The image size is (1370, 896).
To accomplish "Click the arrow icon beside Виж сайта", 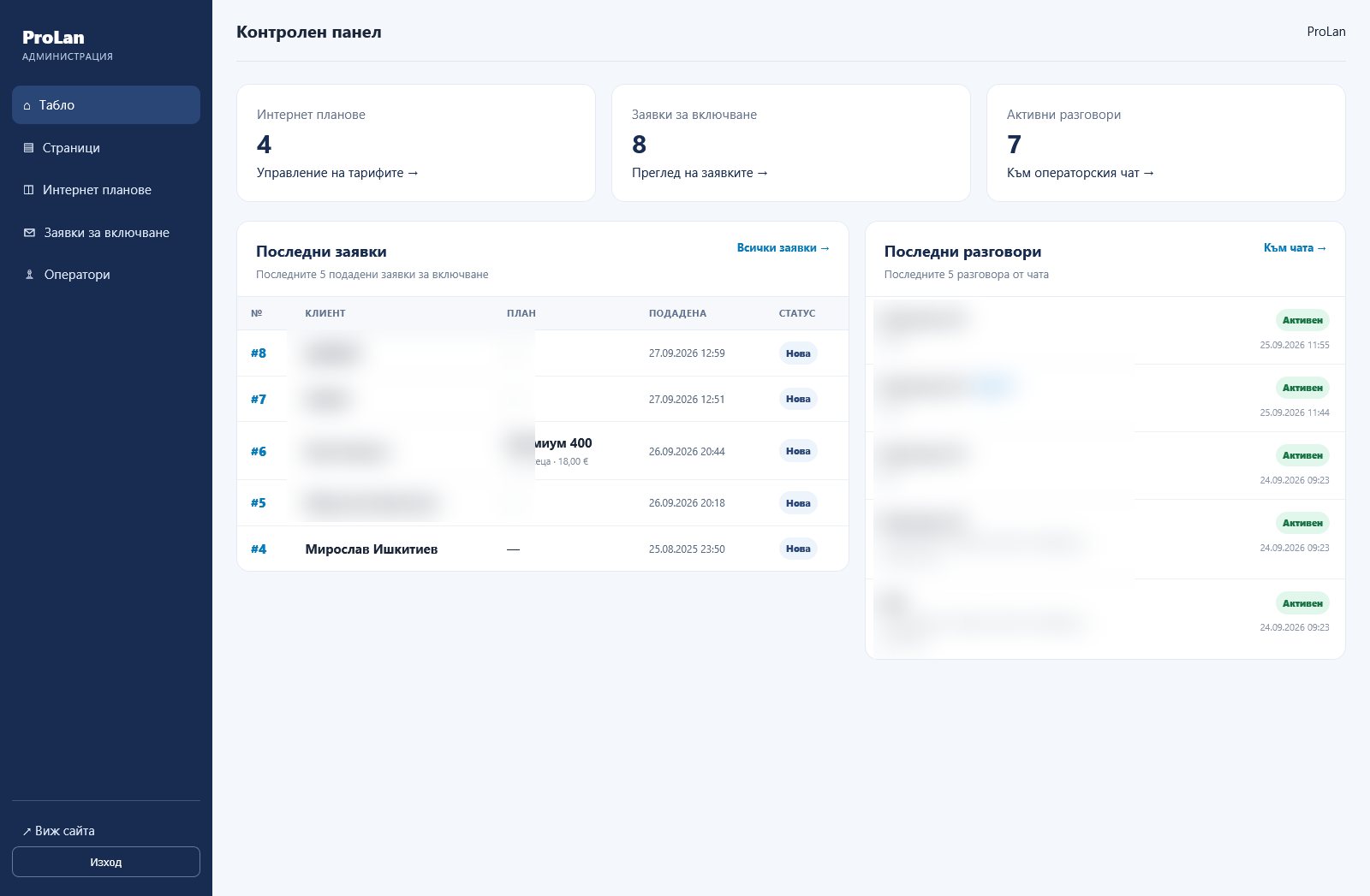I will [27, 831].
